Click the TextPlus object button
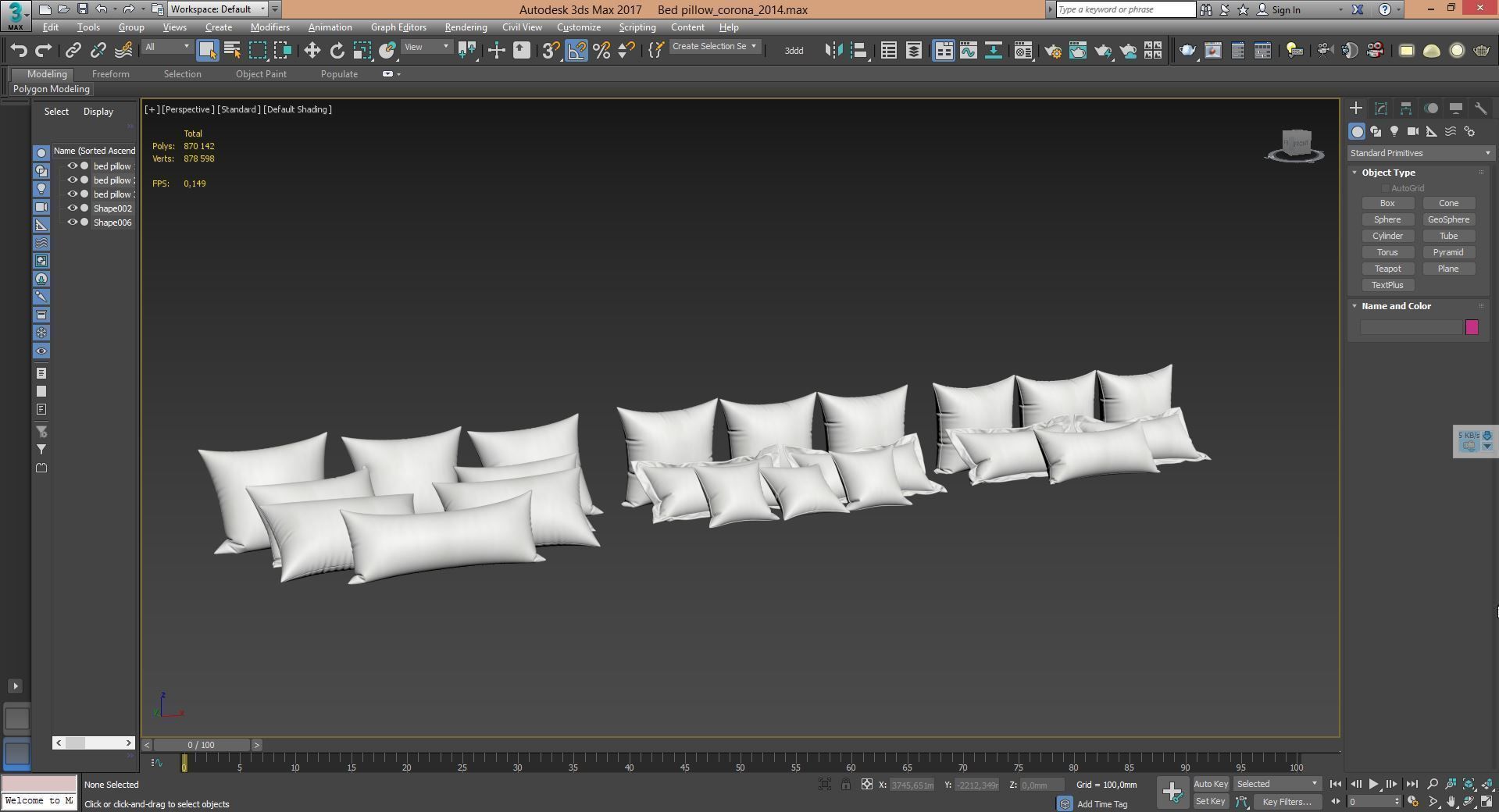1499x812 pixels. click(x=1387, y=285)
